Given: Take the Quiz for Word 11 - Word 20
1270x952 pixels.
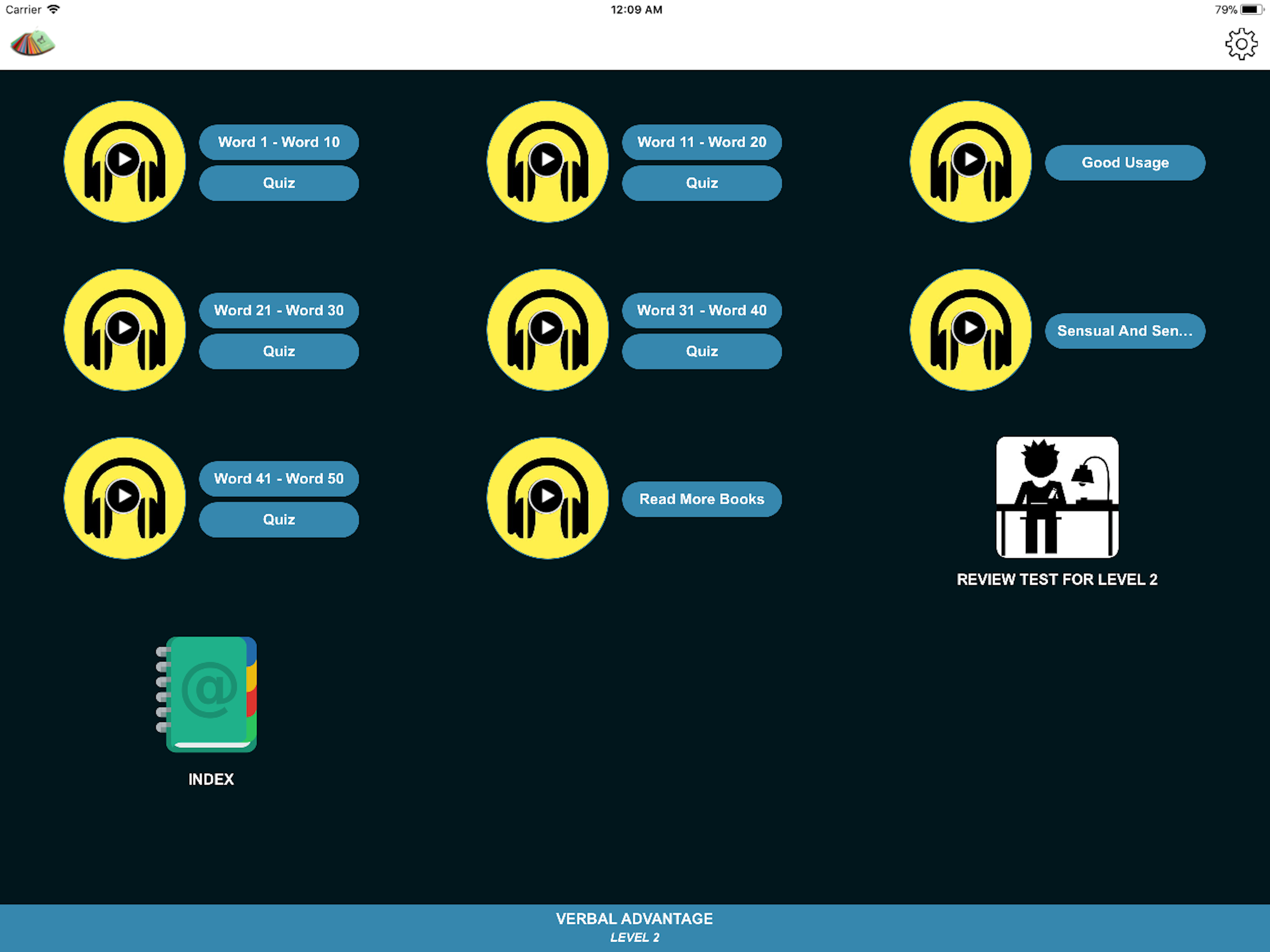Looking at the screenshot, I should [701, 183].
